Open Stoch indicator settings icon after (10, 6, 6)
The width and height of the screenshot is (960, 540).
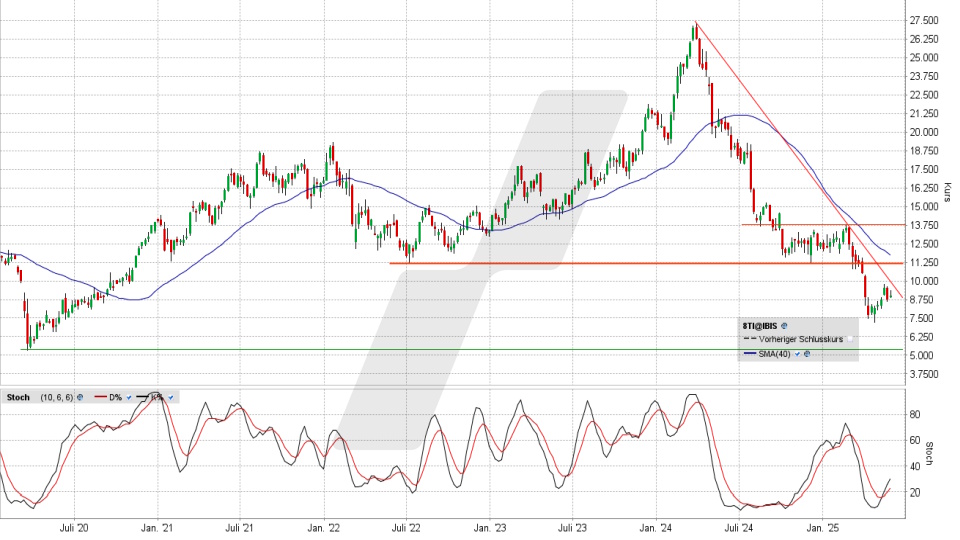click(x=80, y=397)
